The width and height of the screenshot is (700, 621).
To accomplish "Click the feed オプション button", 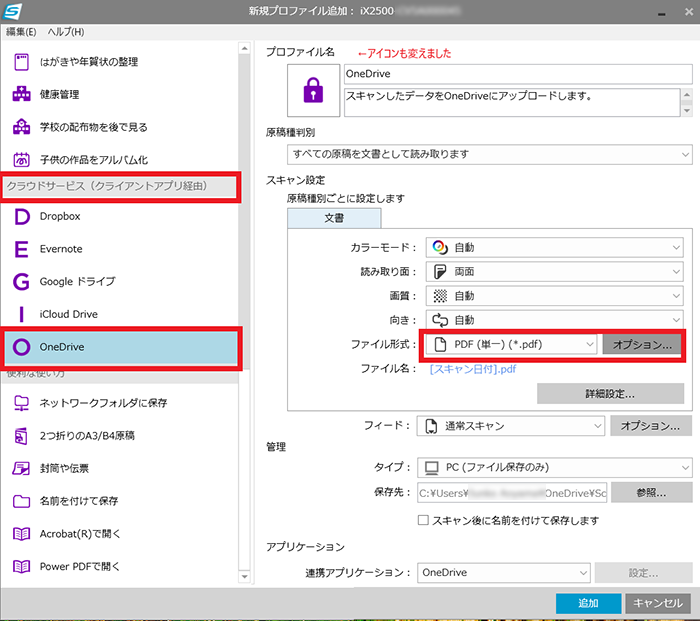I will (651, 426).
